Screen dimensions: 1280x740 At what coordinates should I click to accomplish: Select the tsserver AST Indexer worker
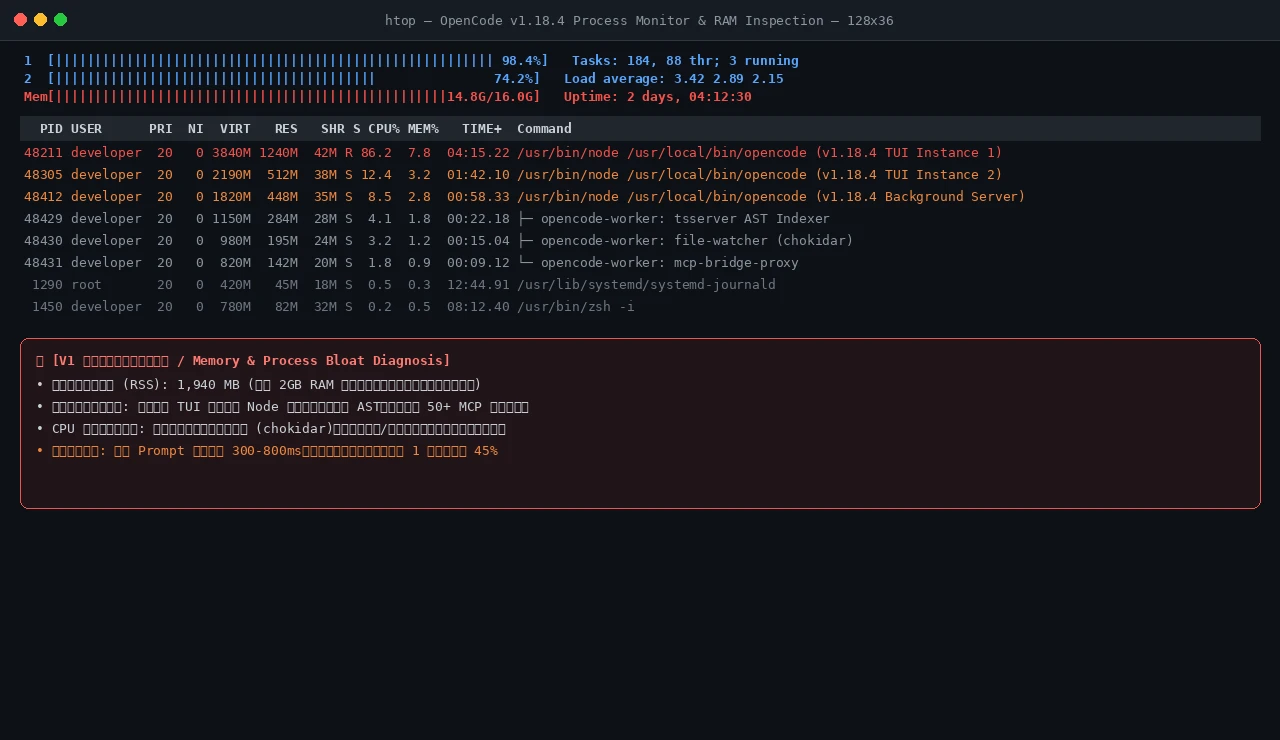coord(640,218)
